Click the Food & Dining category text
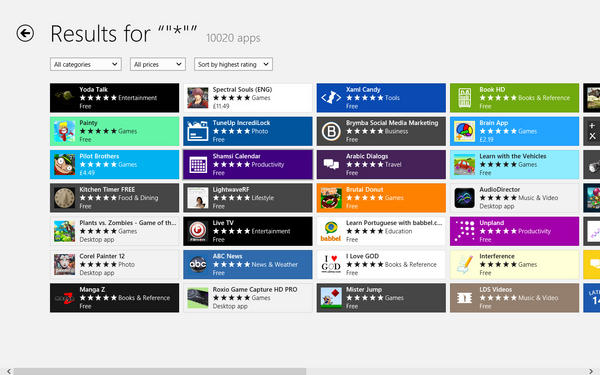This screenshot has width=600, height=375. click(138, 198)
